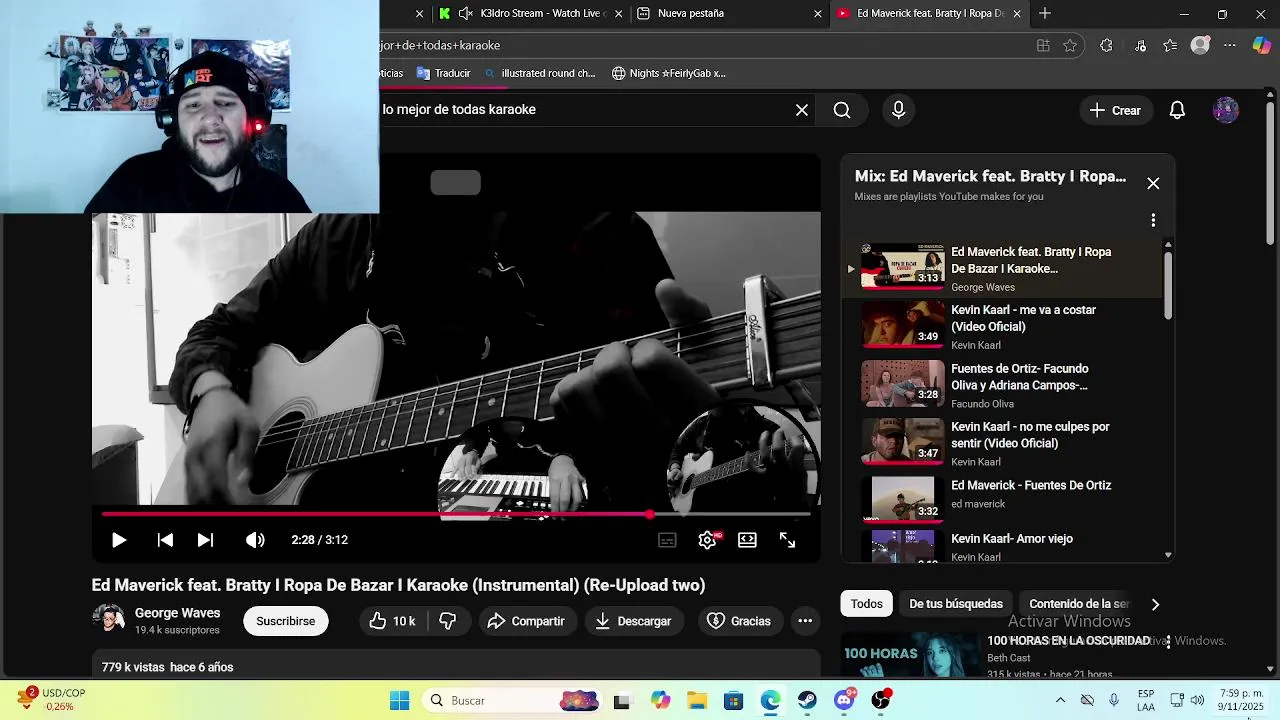
Task: Mute the K3ldro Stream tab audio
Action: pos(466,13)
